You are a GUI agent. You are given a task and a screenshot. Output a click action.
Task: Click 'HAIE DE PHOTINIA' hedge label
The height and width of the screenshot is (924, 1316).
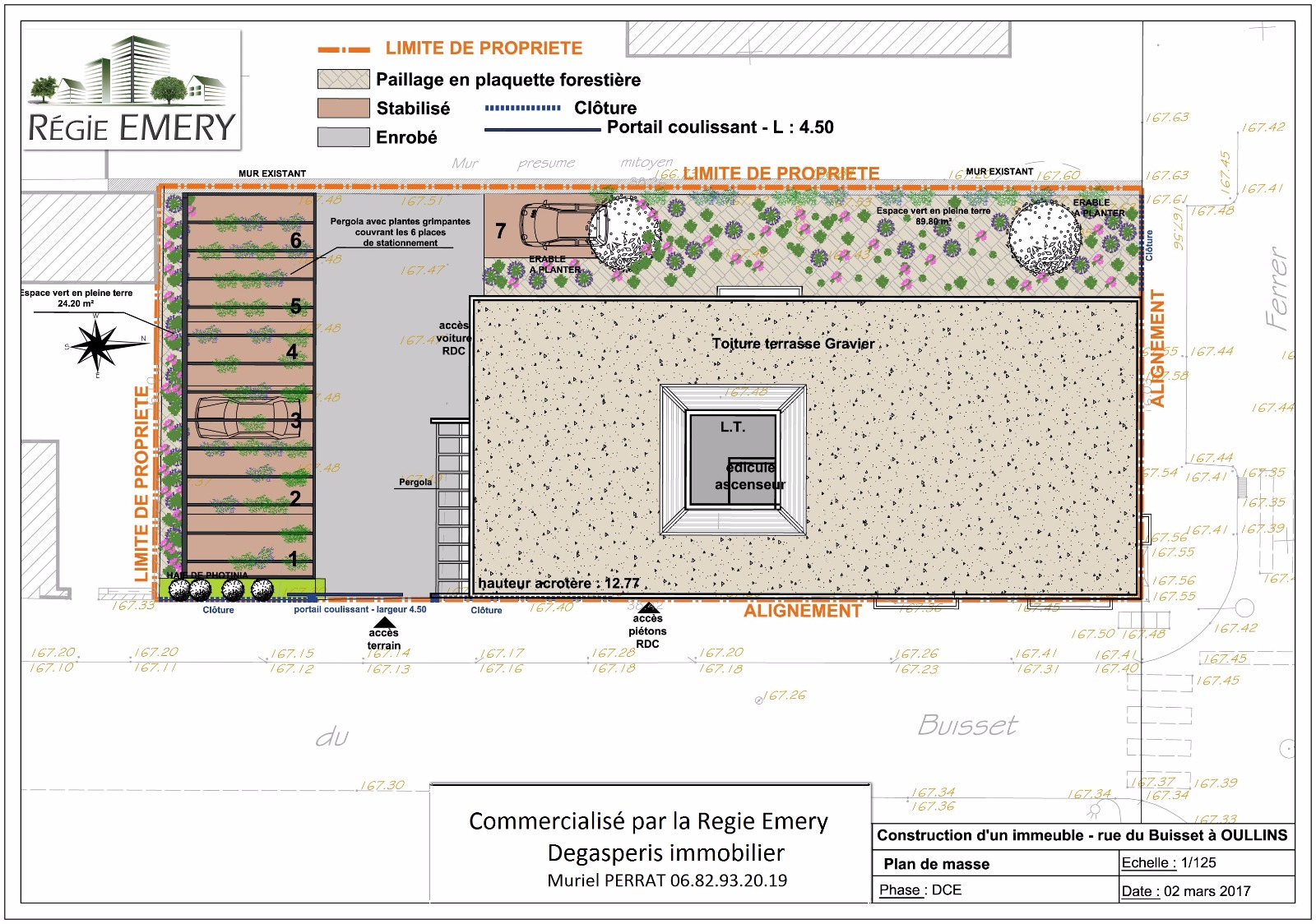(207, 575)
